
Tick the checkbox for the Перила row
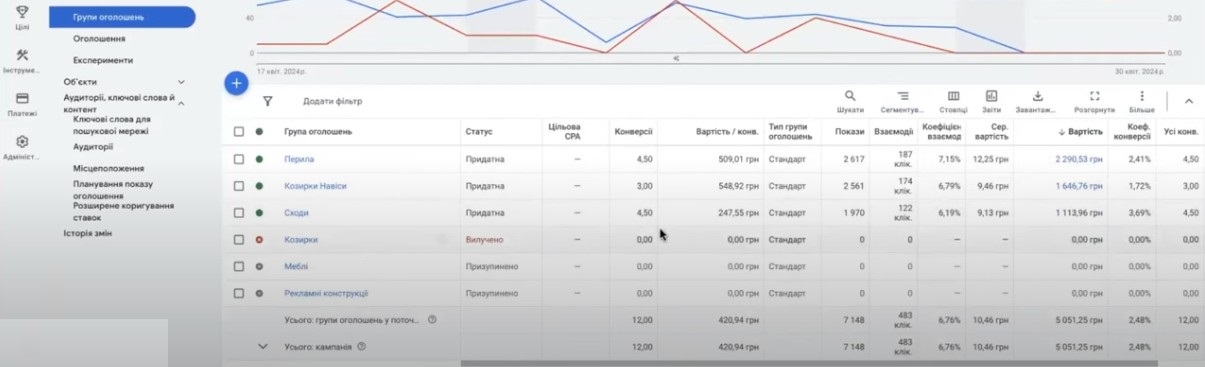(238, 159)
